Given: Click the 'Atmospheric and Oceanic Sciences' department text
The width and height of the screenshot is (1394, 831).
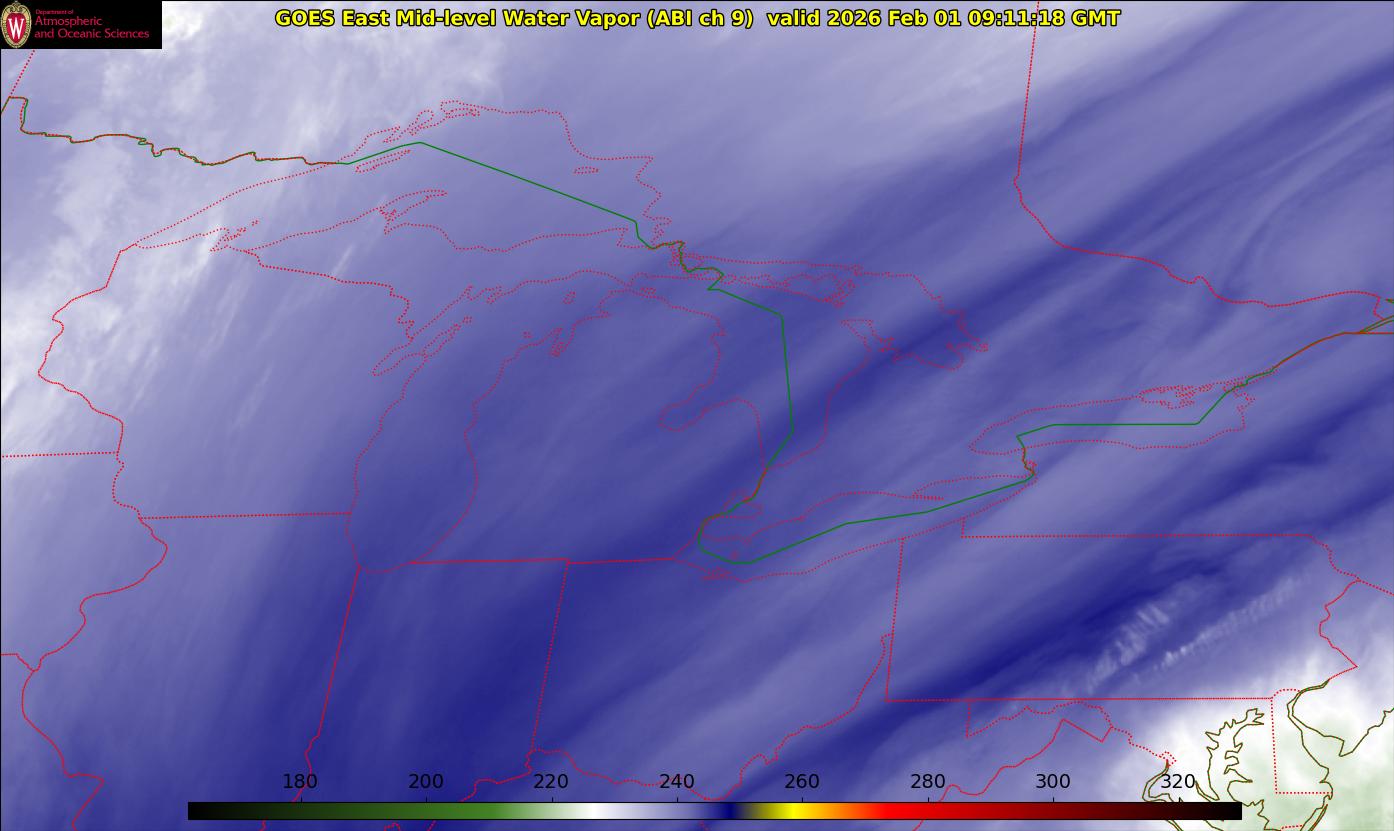Looking at the screenshot, I should (91, 27).
